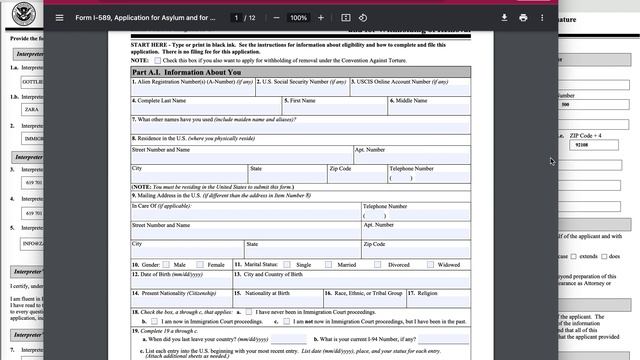Check the Convention Against Torture box
The width and height of the screenshot is (640, 360).
pos(158,60)
